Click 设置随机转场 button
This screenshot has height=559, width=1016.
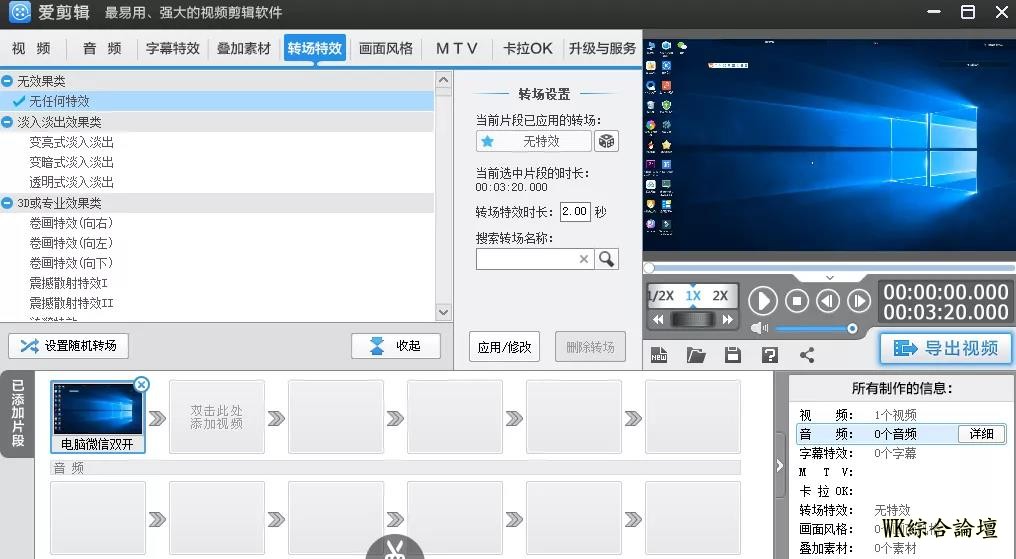pos(69,346)
